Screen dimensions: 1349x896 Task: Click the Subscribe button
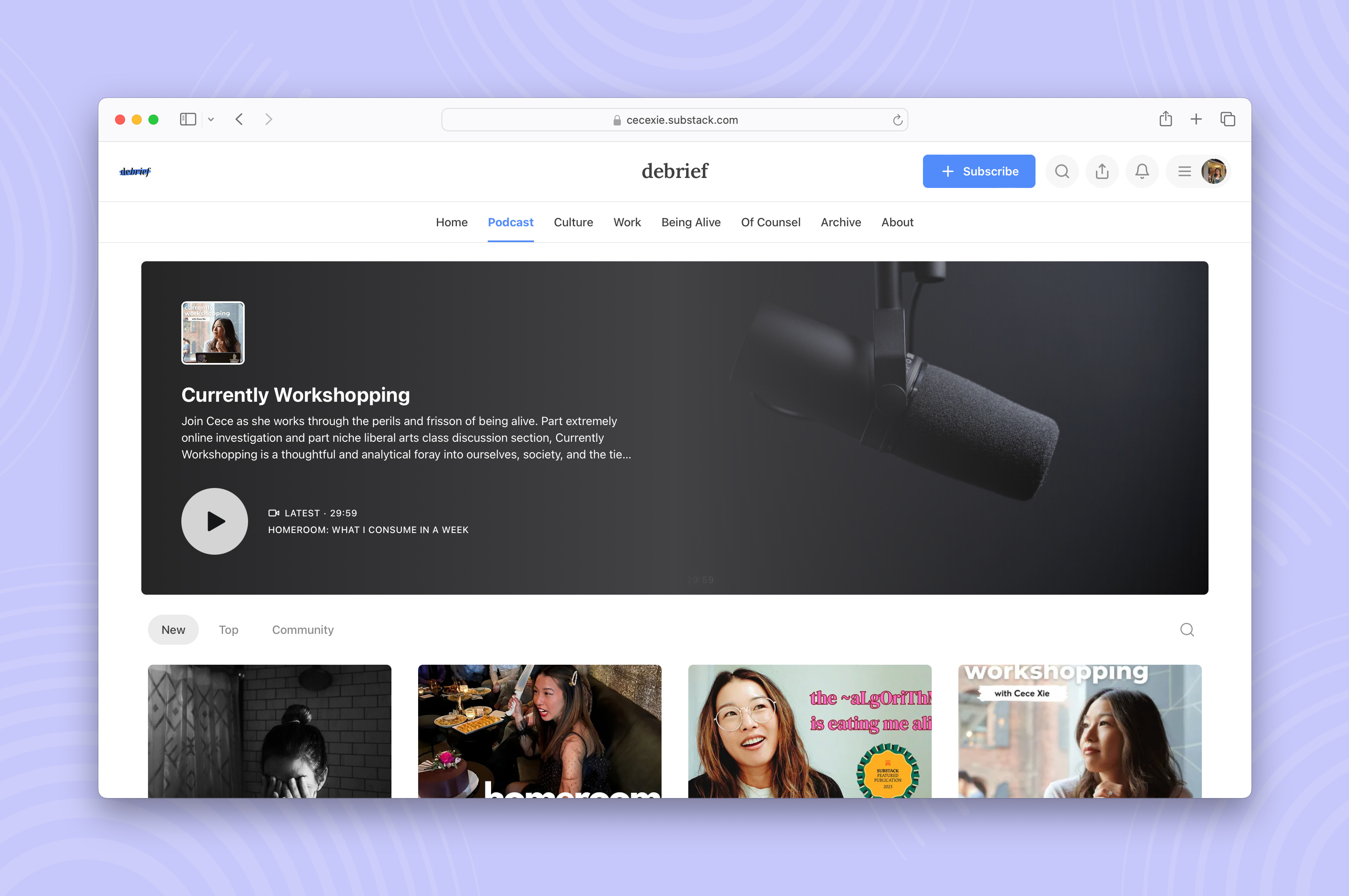tap(978, 171)
